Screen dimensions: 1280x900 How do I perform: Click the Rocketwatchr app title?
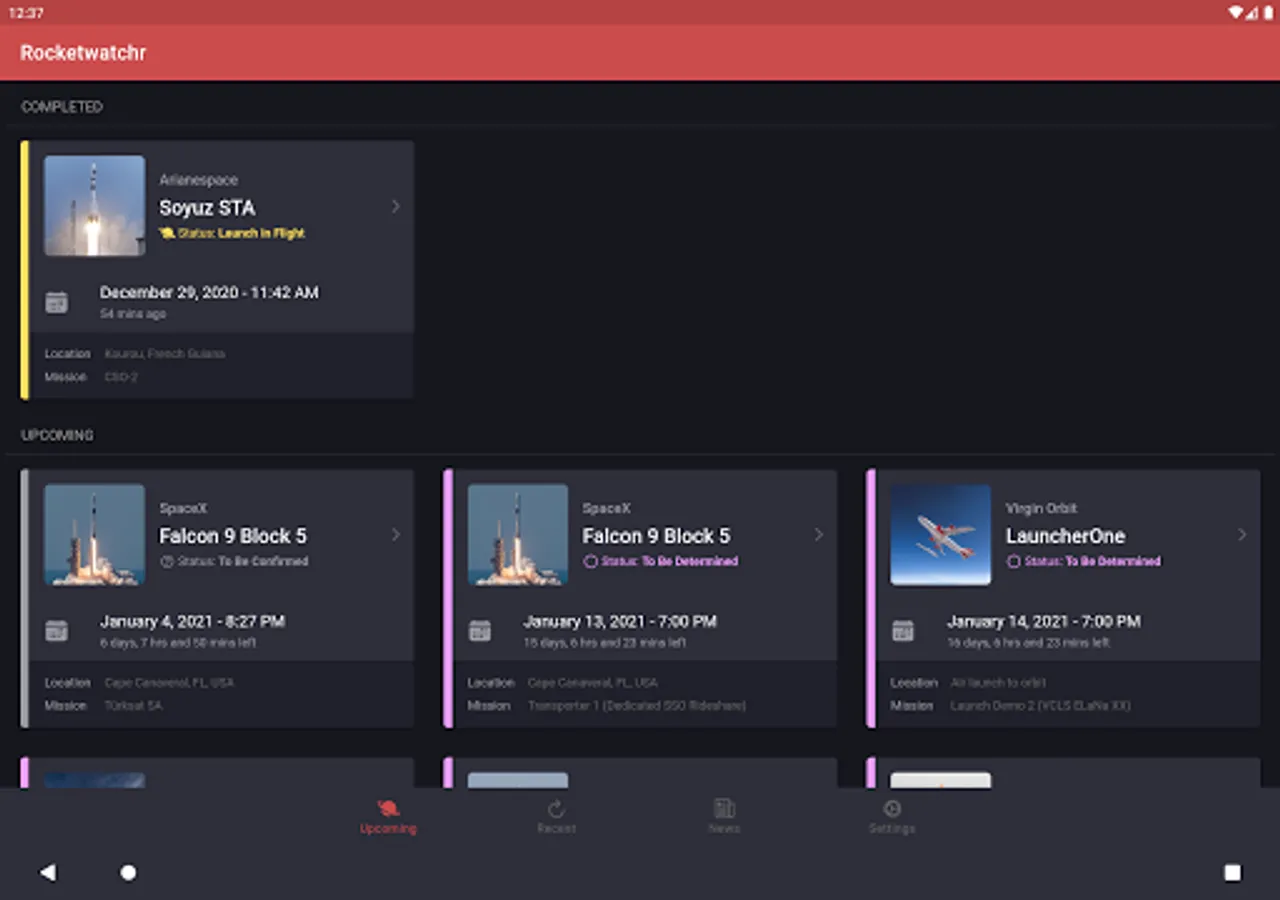click(x=83, y=53)
